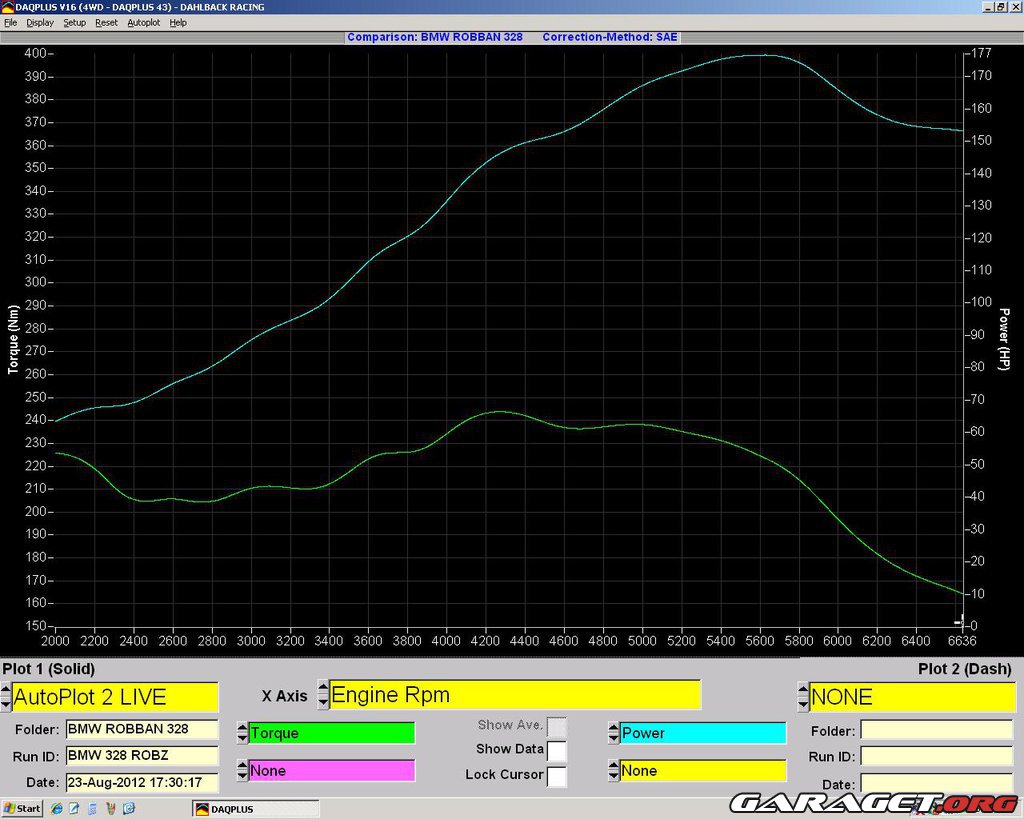The height and width of the screenshot is (819, 1024).
Task: Click the AutoPlot 2 LIVE yellow field
Action: click(115, 697)
